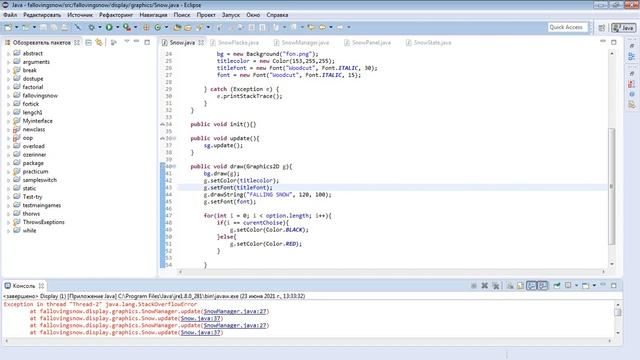
Task: Click the Quick Access search field
Action: point(567,27)
